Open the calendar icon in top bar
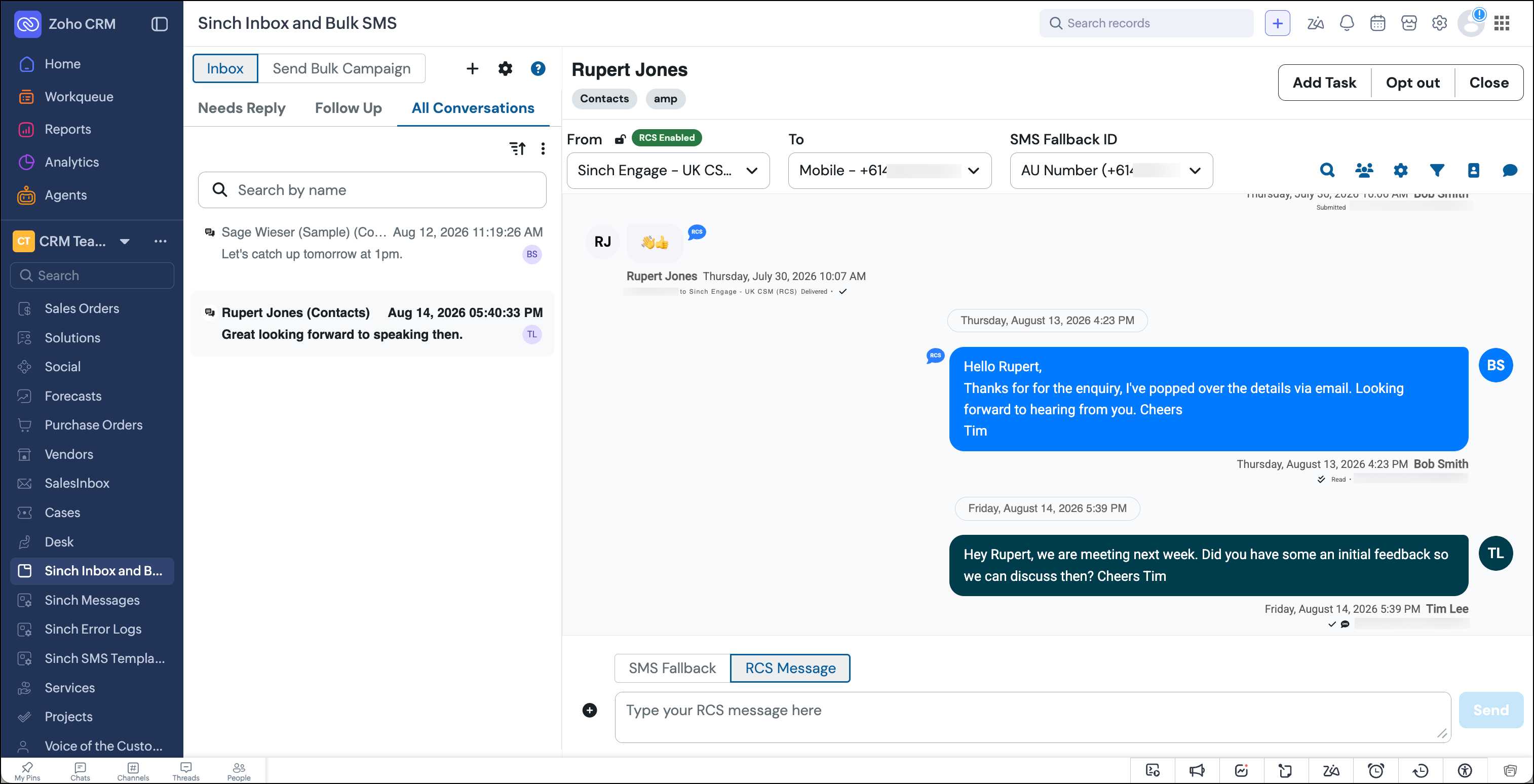This screenshot has height=784, width=1534. tap(1377, 23)
